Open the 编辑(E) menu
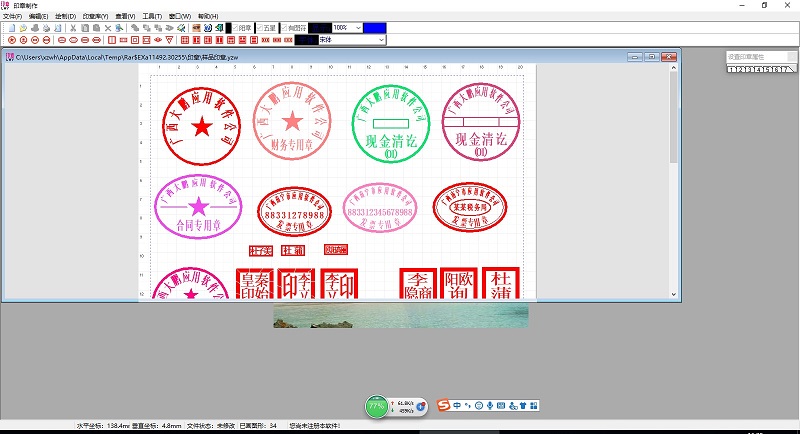The image size is (800, 434). pos(38,16)
